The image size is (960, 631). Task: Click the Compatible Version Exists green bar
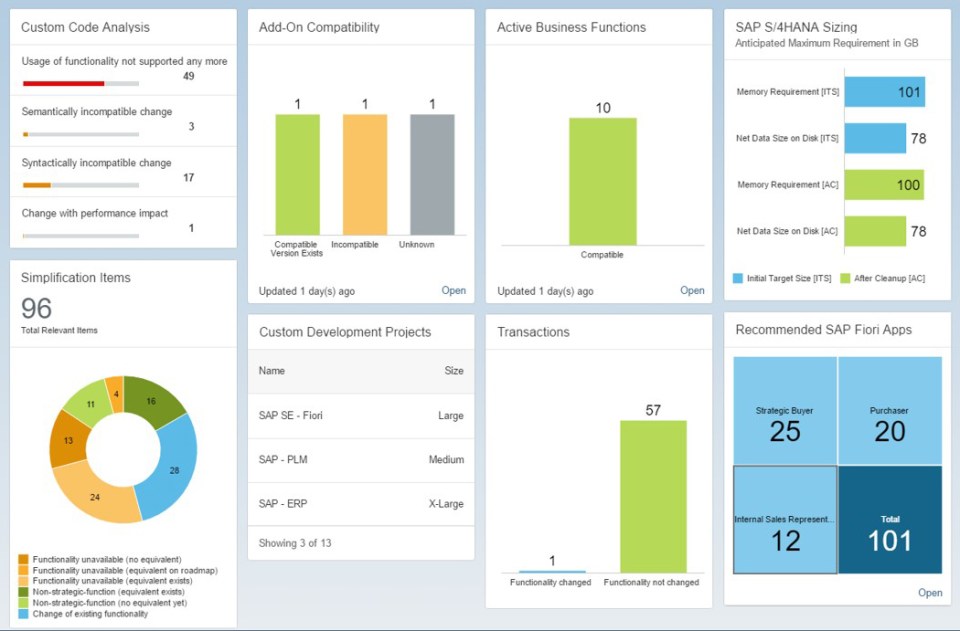pos(298,175)
